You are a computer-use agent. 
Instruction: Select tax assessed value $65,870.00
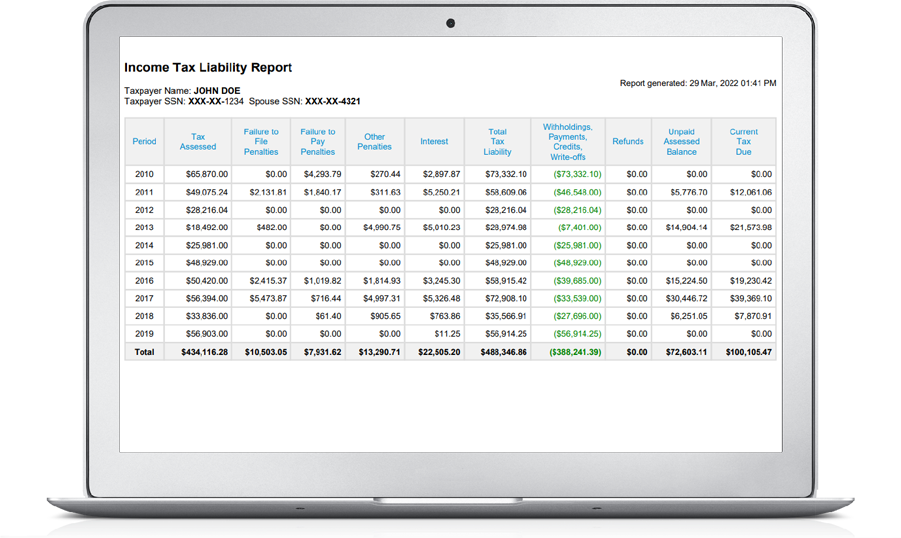point(207,174)
